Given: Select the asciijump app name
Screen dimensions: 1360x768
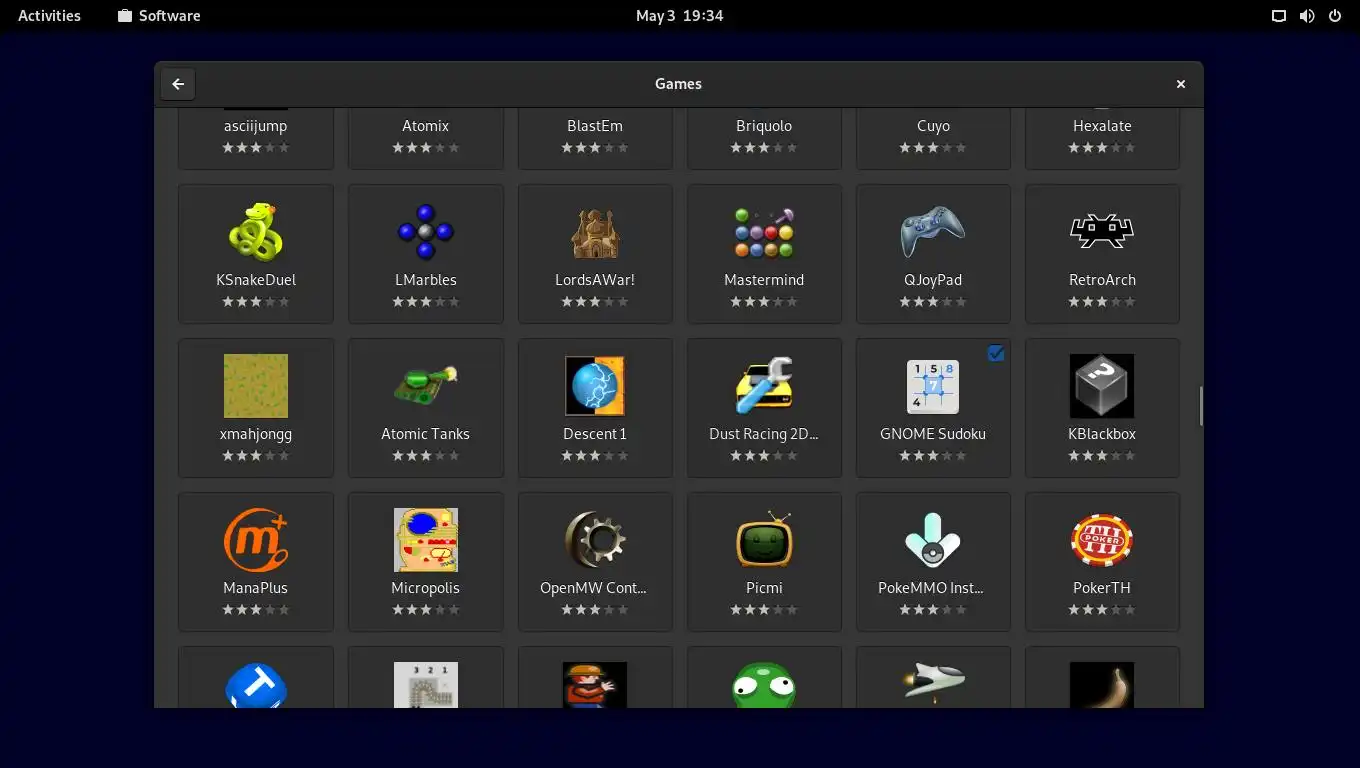Looking at the screenshot, I should point(256,126).
